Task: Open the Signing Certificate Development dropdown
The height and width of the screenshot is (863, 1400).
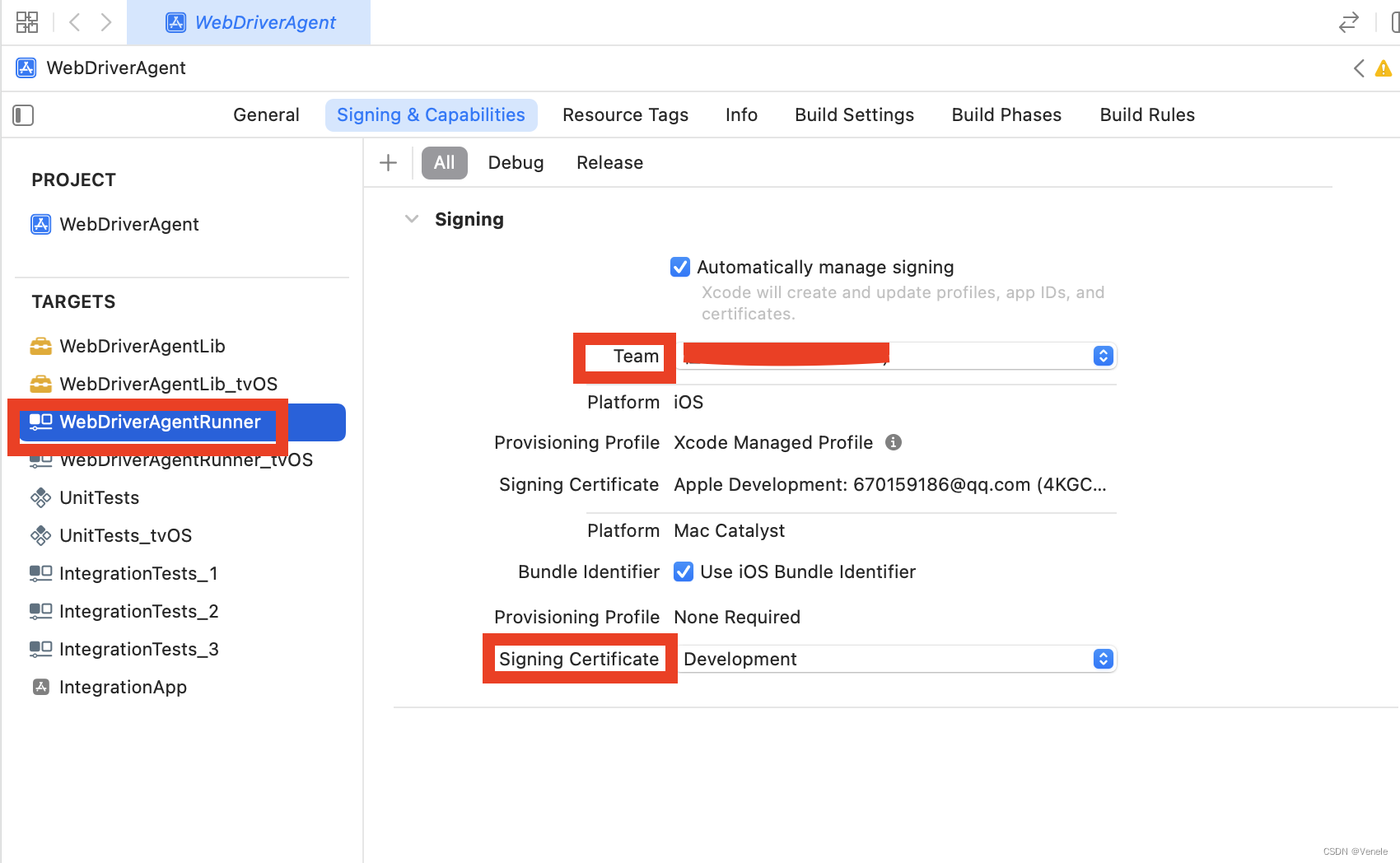Action: [x=896, y=659]
